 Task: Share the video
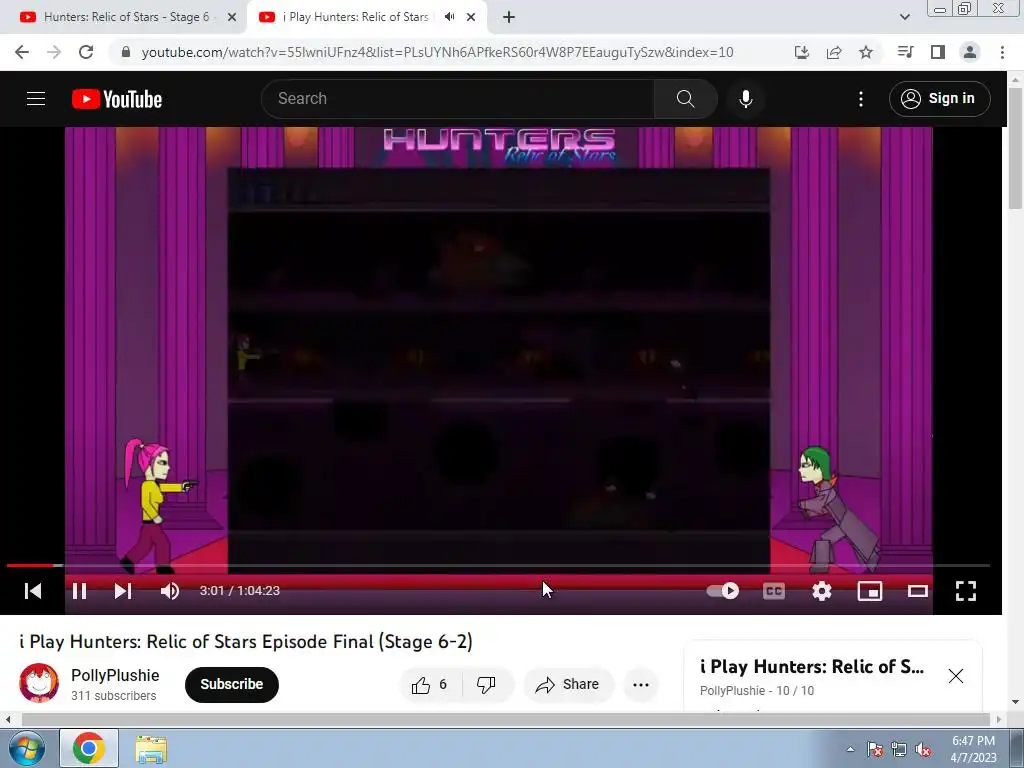coord(568,684)
